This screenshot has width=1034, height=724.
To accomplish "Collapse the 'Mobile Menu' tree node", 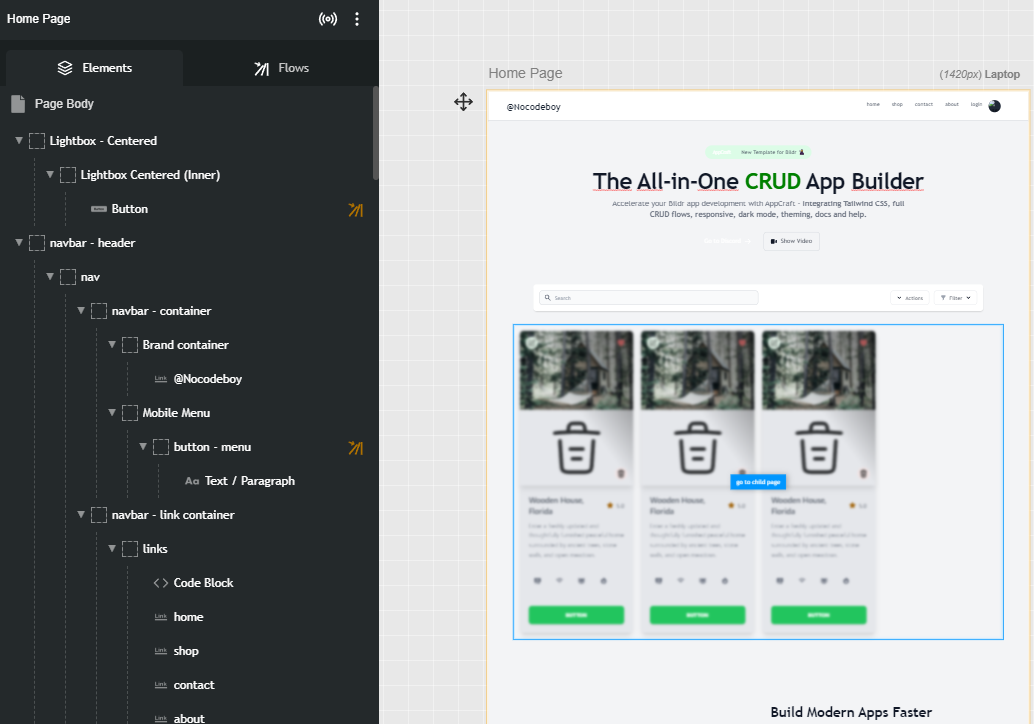I will (x=112, y=412).
